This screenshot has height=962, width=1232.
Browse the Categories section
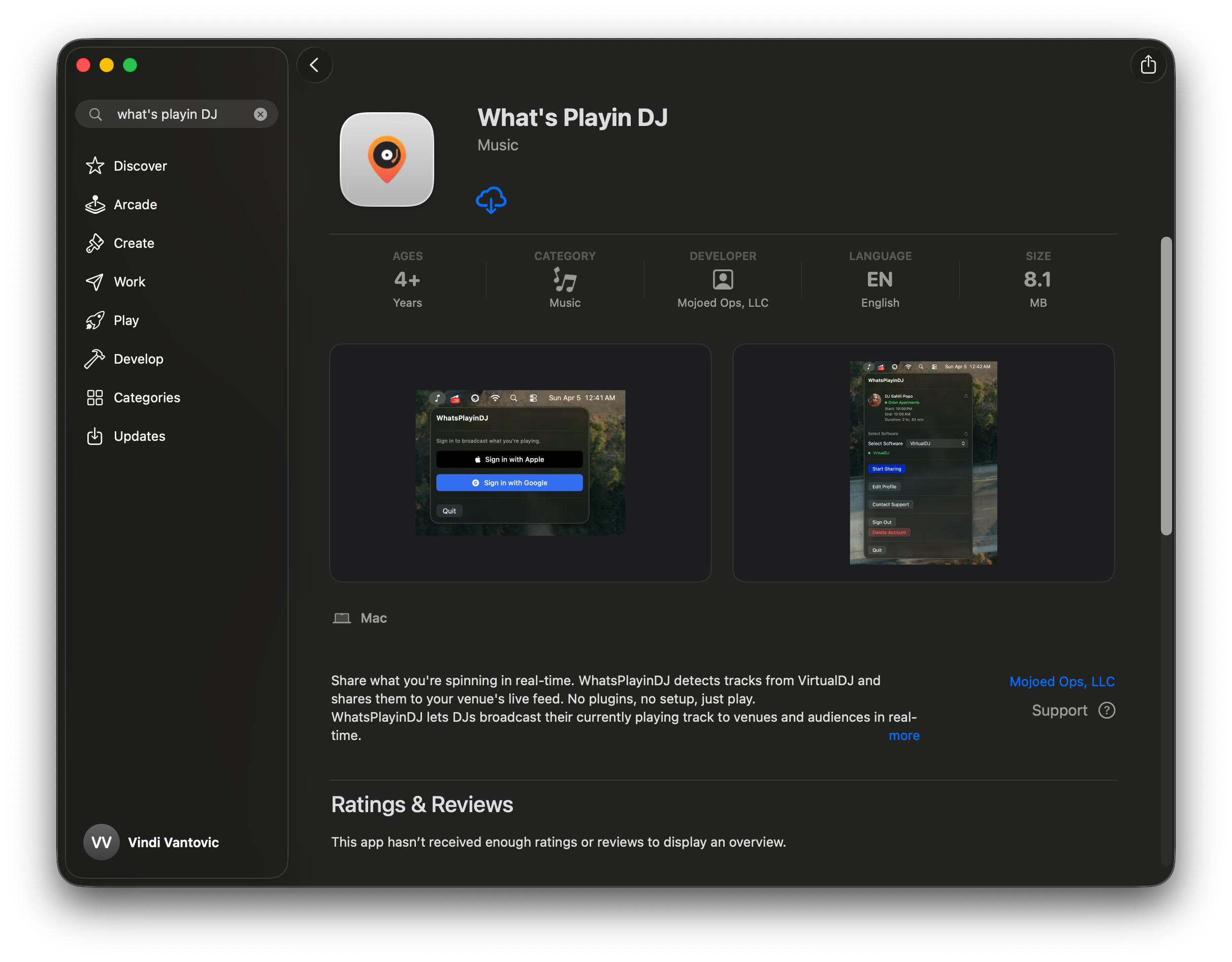tap(147, 397)
